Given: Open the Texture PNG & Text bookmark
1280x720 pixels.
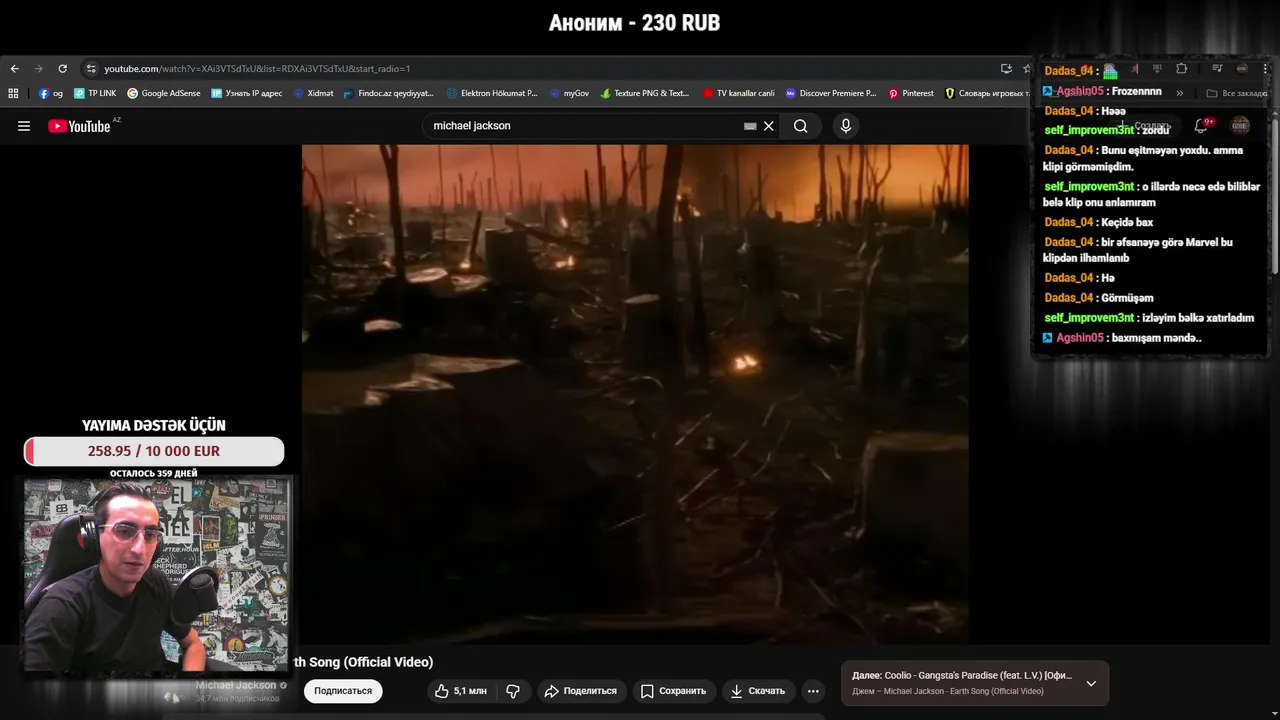Looking at the screenshot, I should pyautogui.click(x=645, y=93).
